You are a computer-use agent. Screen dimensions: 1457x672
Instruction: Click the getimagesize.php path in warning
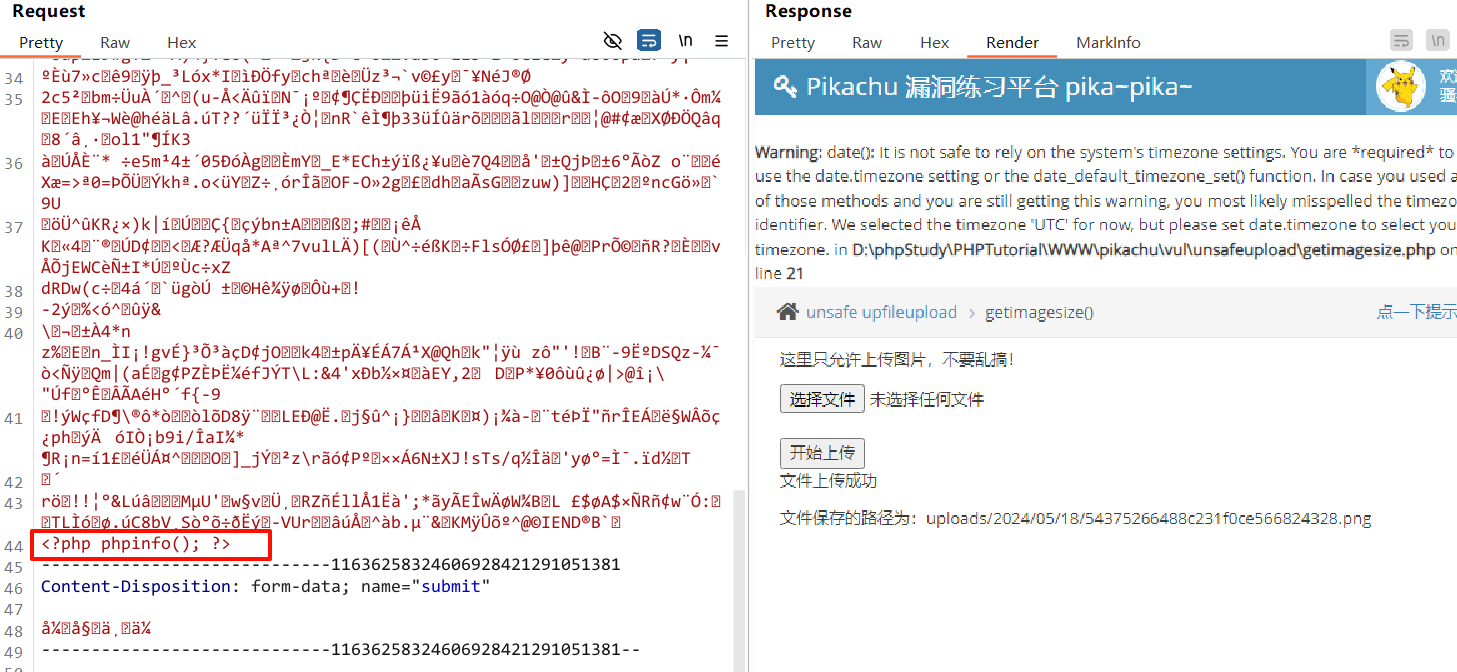tap(1144, 249)
